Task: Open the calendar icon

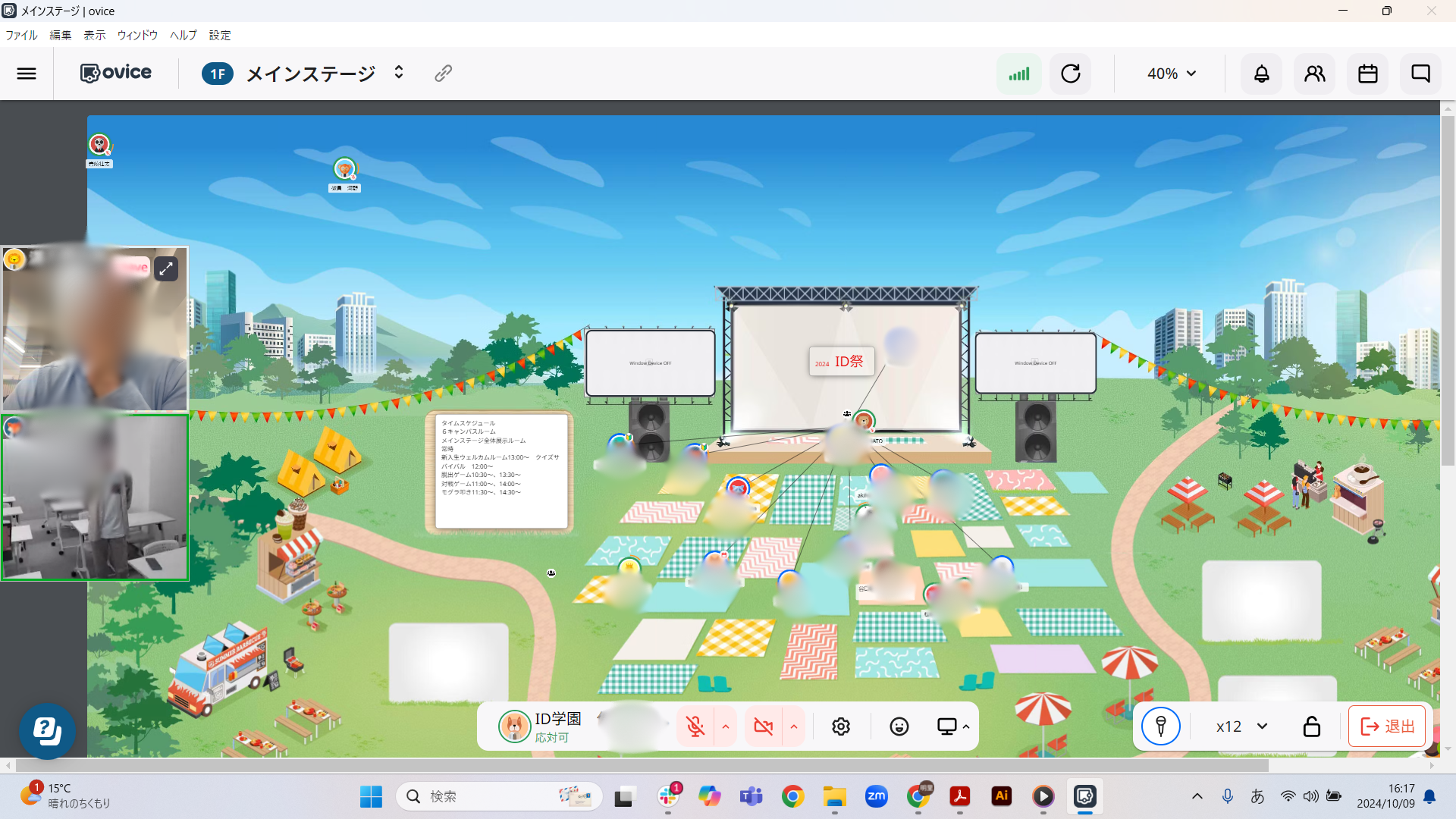Action: [x=1367, y=74]
